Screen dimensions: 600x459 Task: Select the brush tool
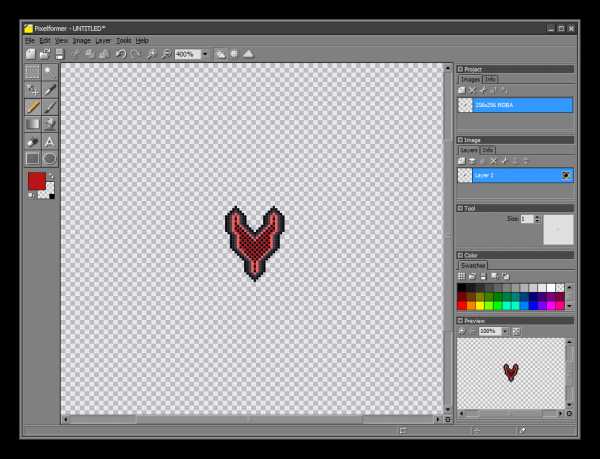click(x=49, y=107)
